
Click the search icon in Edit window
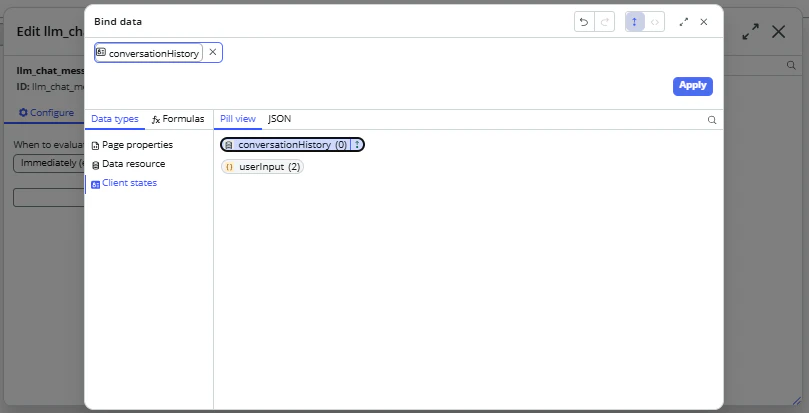tap(791, 65)
